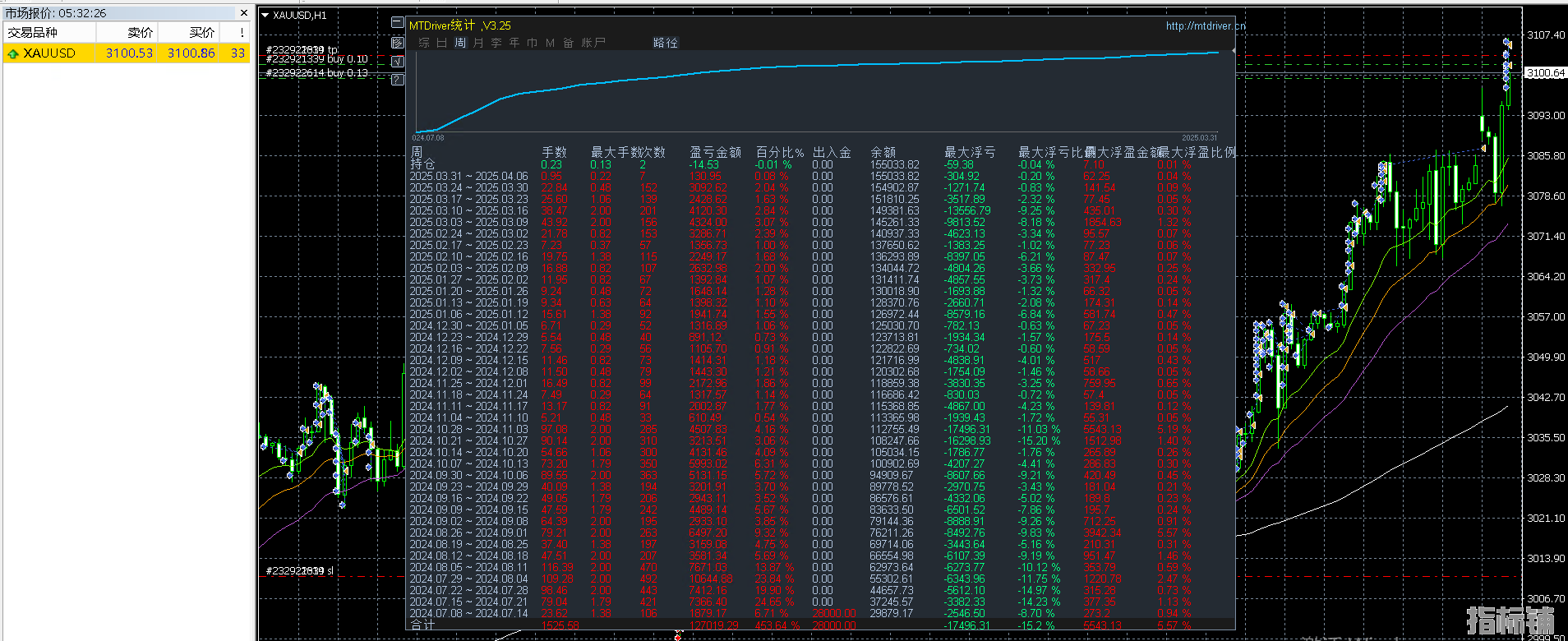Toggle the checkmark icon left of the equity chart
1568x641 pixels.
point(398,61)
